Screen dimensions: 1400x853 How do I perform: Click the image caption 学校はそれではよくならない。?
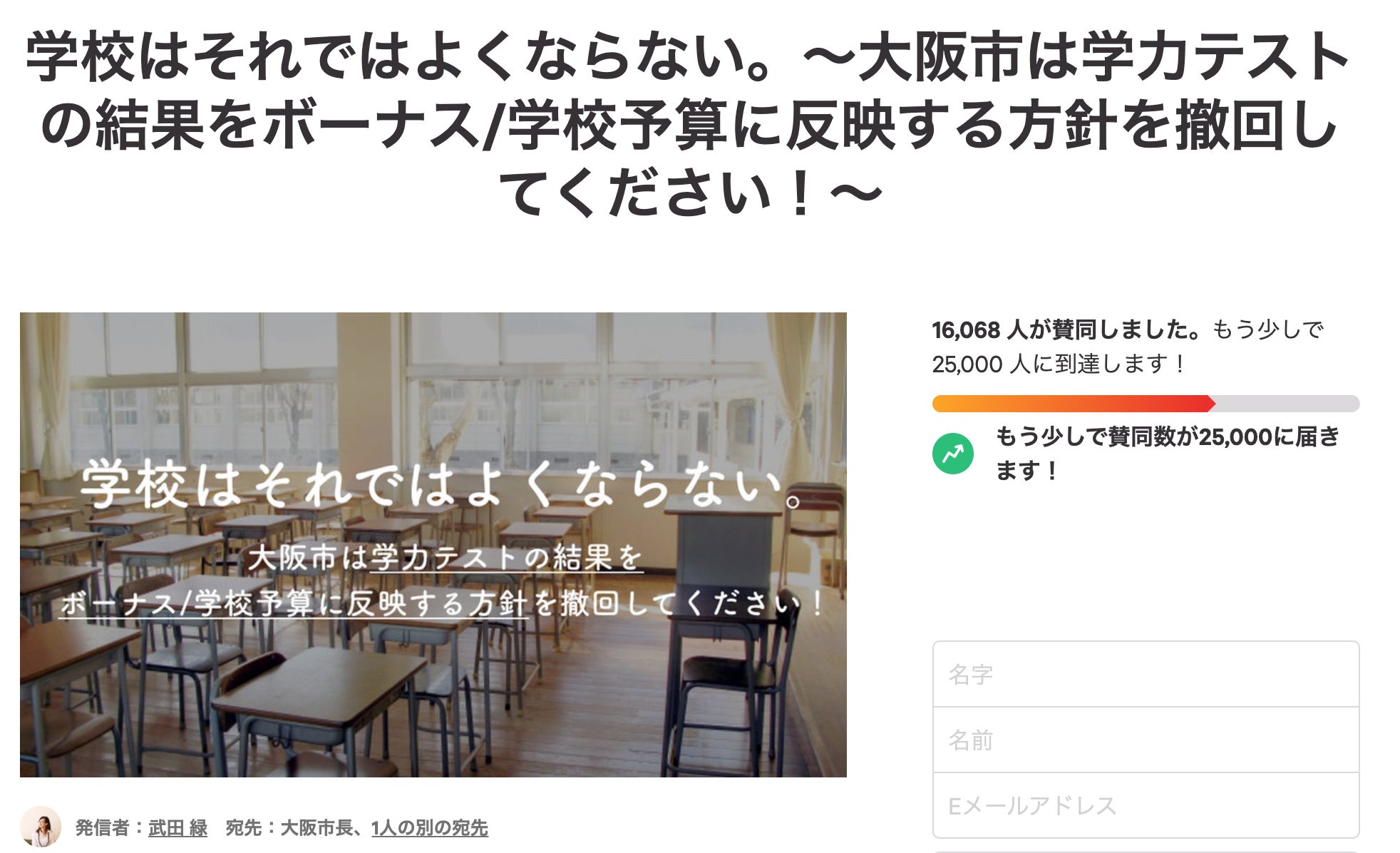(442, 485)
